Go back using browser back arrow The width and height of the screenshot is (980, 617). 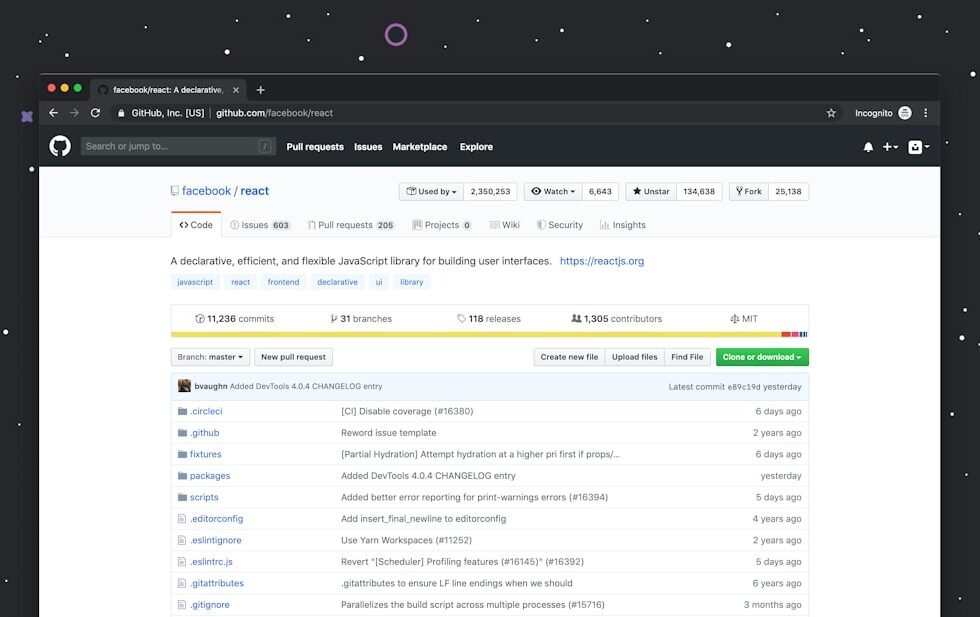coord(53,113)
